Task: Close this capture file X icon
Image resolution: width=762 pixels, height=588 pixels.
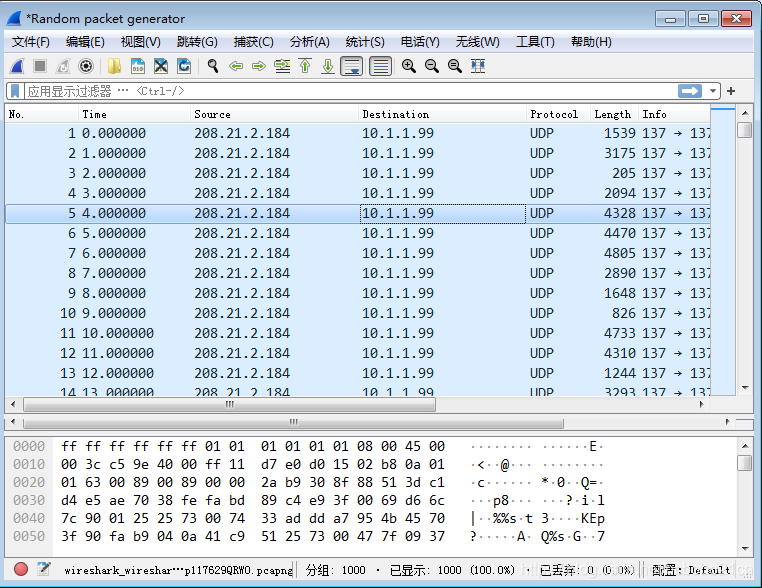Action: [x=161, y=66]
